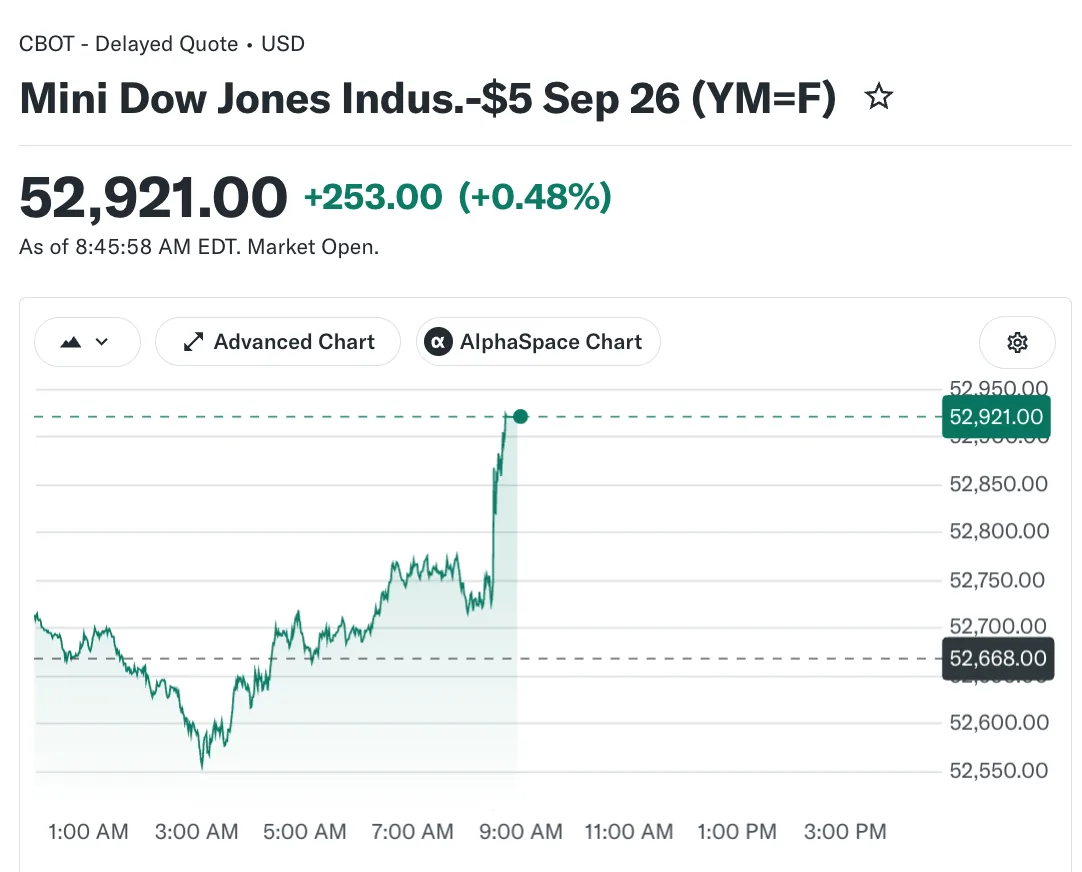Open the AlphaSpace Chart button
The image size is (1082, 872).
(x=538, y=342)
